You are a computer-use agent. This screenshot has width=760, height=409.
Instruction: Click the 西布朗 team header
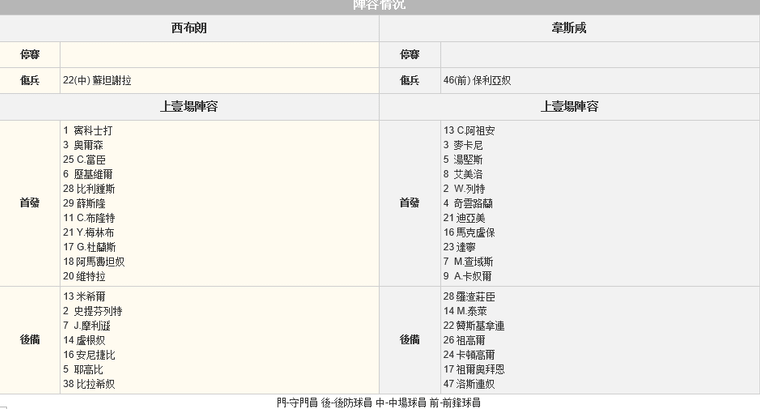189,28
